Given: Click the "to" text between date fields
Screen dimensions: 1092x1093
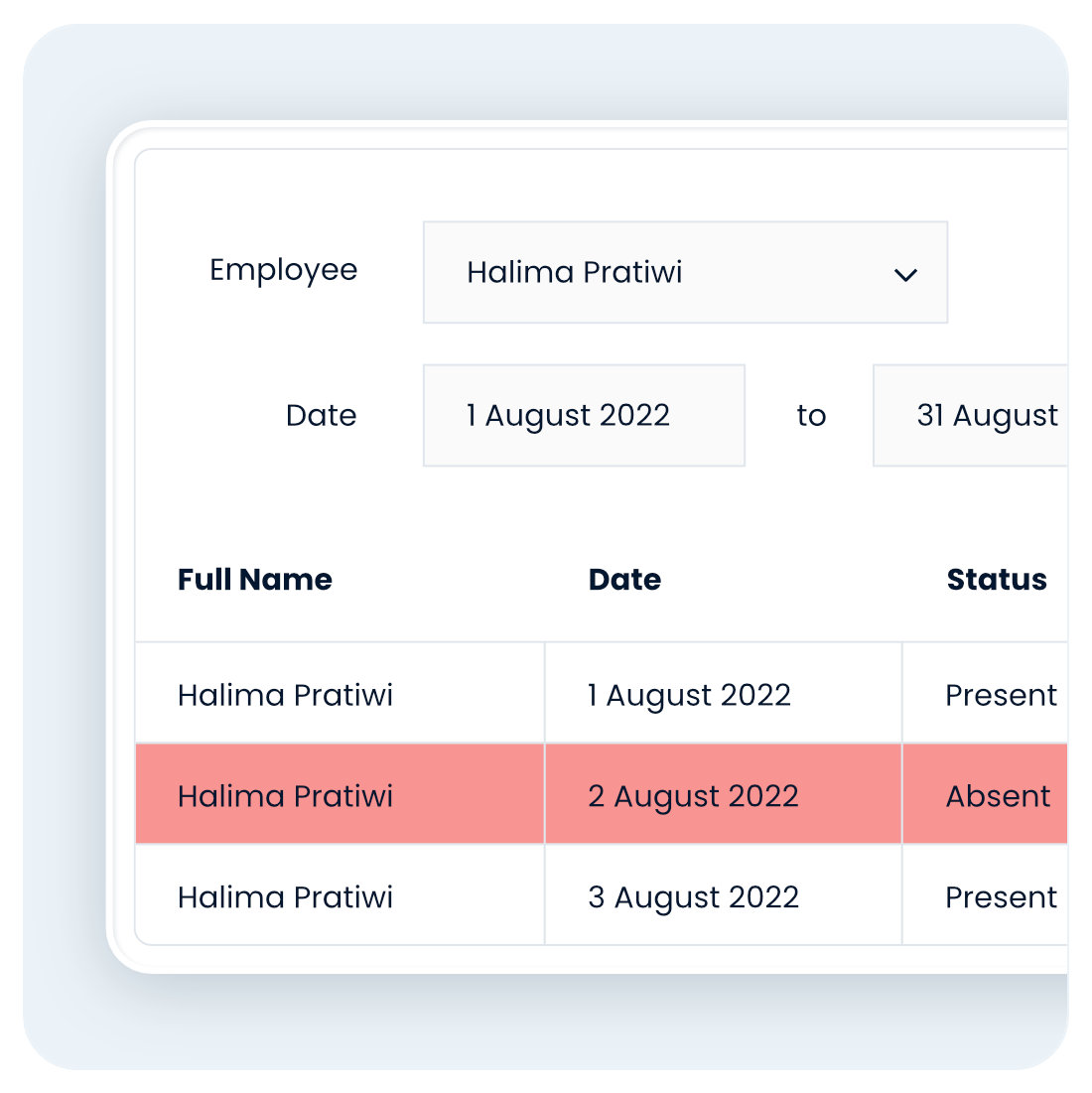Looking at the screenshot, I should (811, 415).
